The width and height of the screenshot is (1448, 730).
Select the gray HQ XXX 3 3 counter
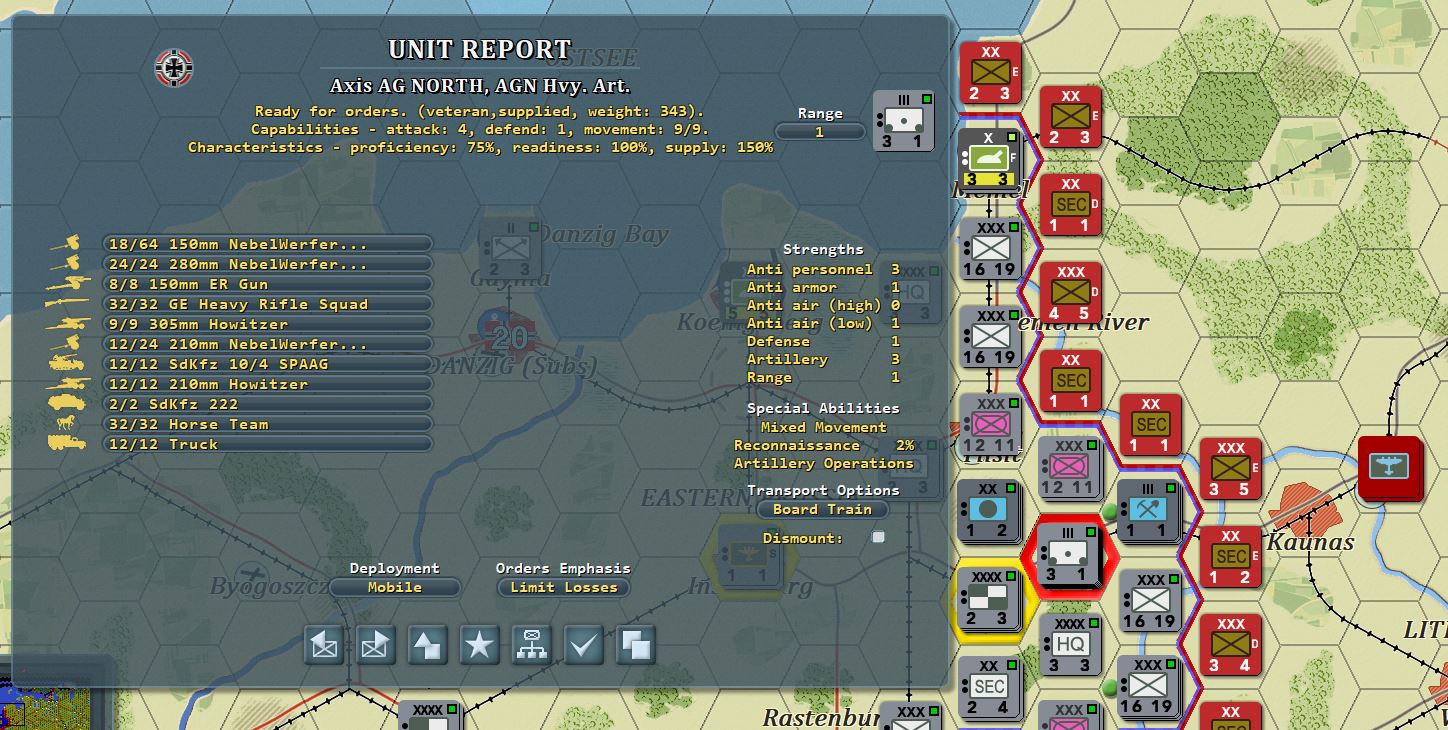(x=1070, y=645)
